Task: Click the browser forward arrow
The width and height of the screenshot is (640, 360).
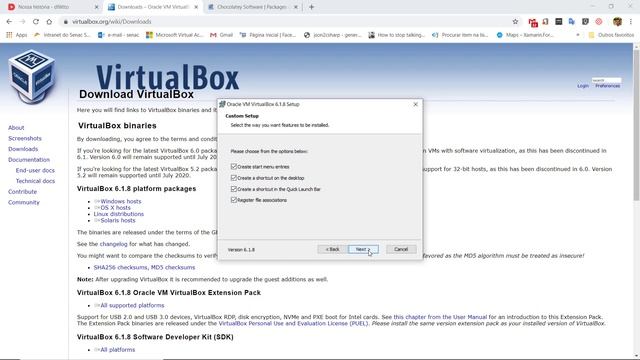Action: pyautogui.click(x=22, y=22)
